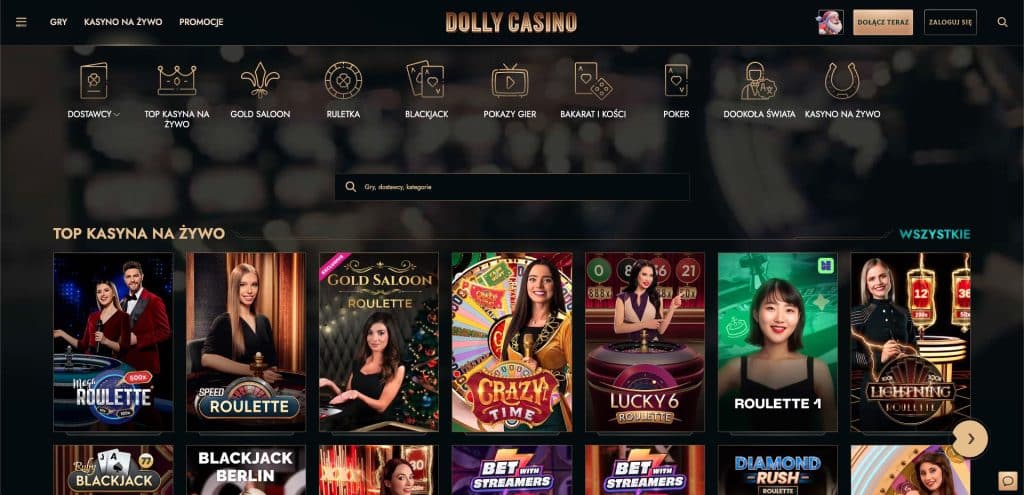This screenshot has width=1024, height=495.
Task: Open Kasyno na Żywo horseshoe icon
Action: point(842,80)
